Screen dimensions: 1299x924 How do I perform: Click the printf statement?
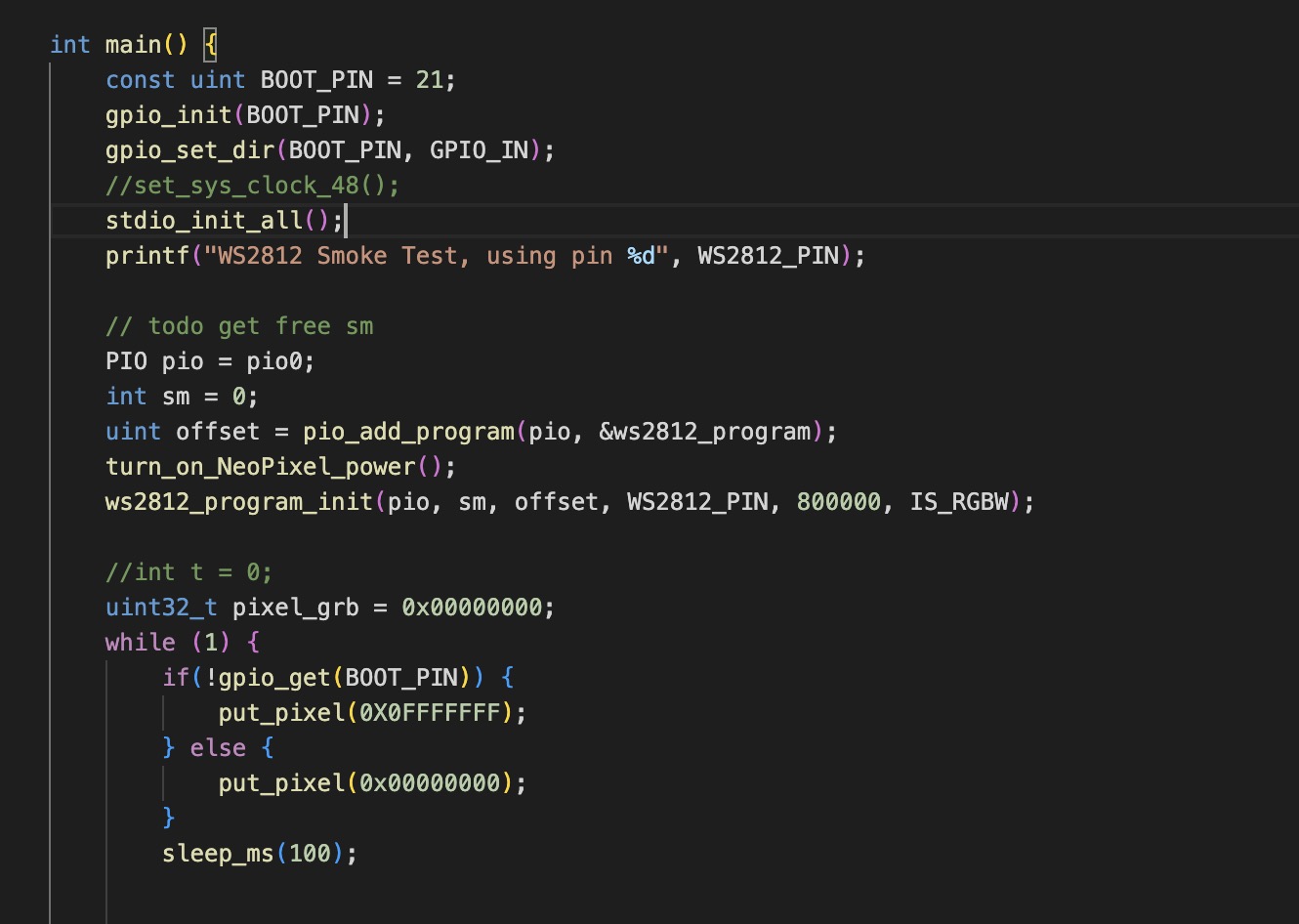click(485, 256)
